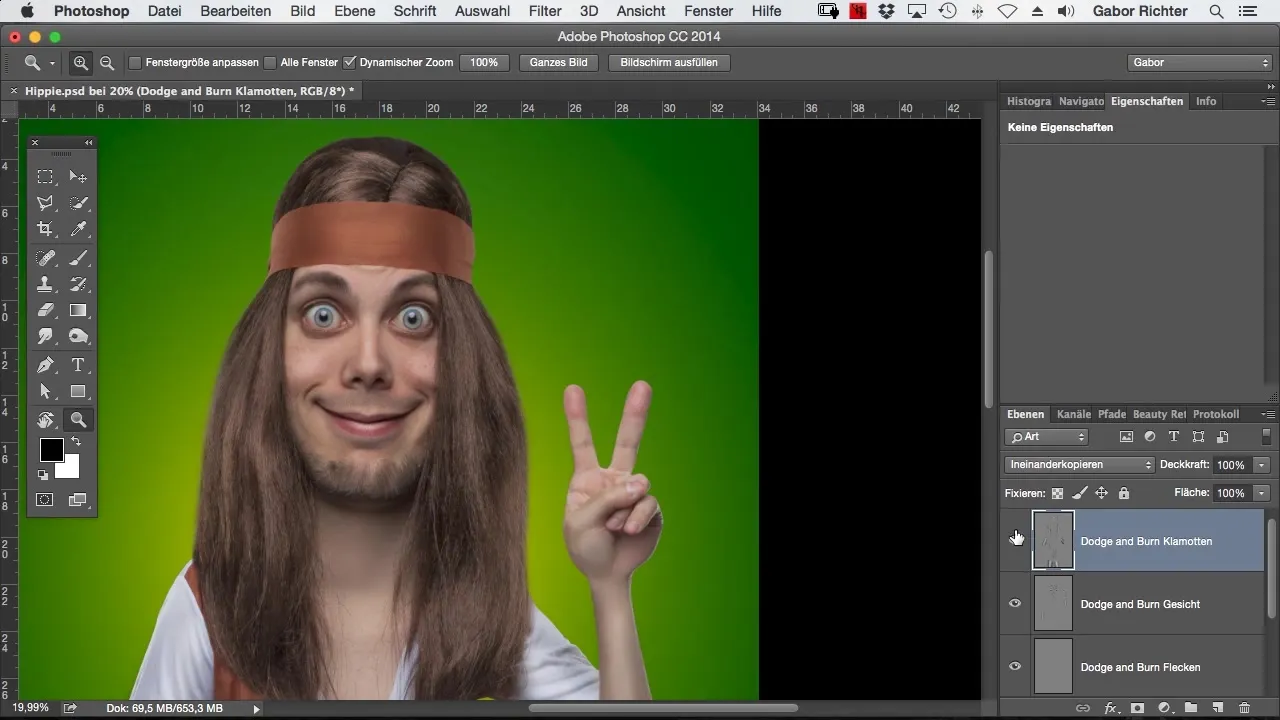Select the Eyedropper tool

[78, 229]
